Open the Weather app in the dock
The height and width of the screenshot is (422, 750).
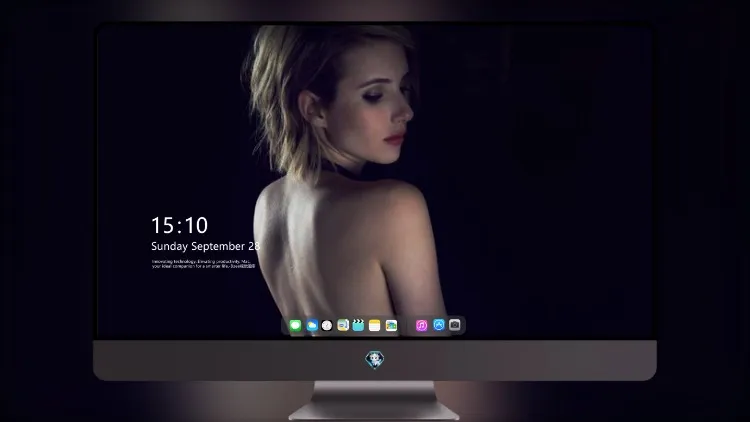312,325
